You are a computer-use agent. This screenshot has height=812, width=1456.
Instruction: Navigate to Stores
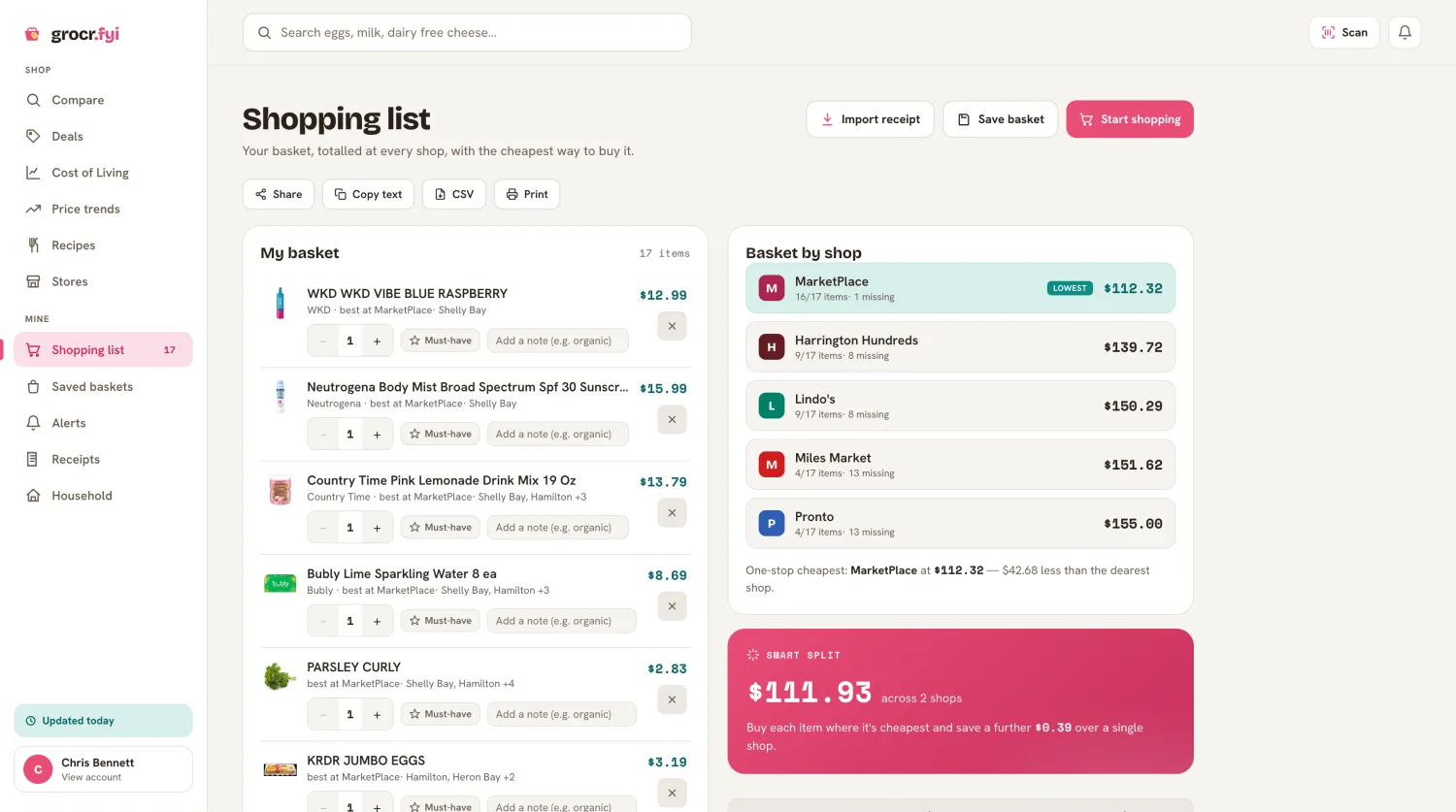tap(103, 282)
